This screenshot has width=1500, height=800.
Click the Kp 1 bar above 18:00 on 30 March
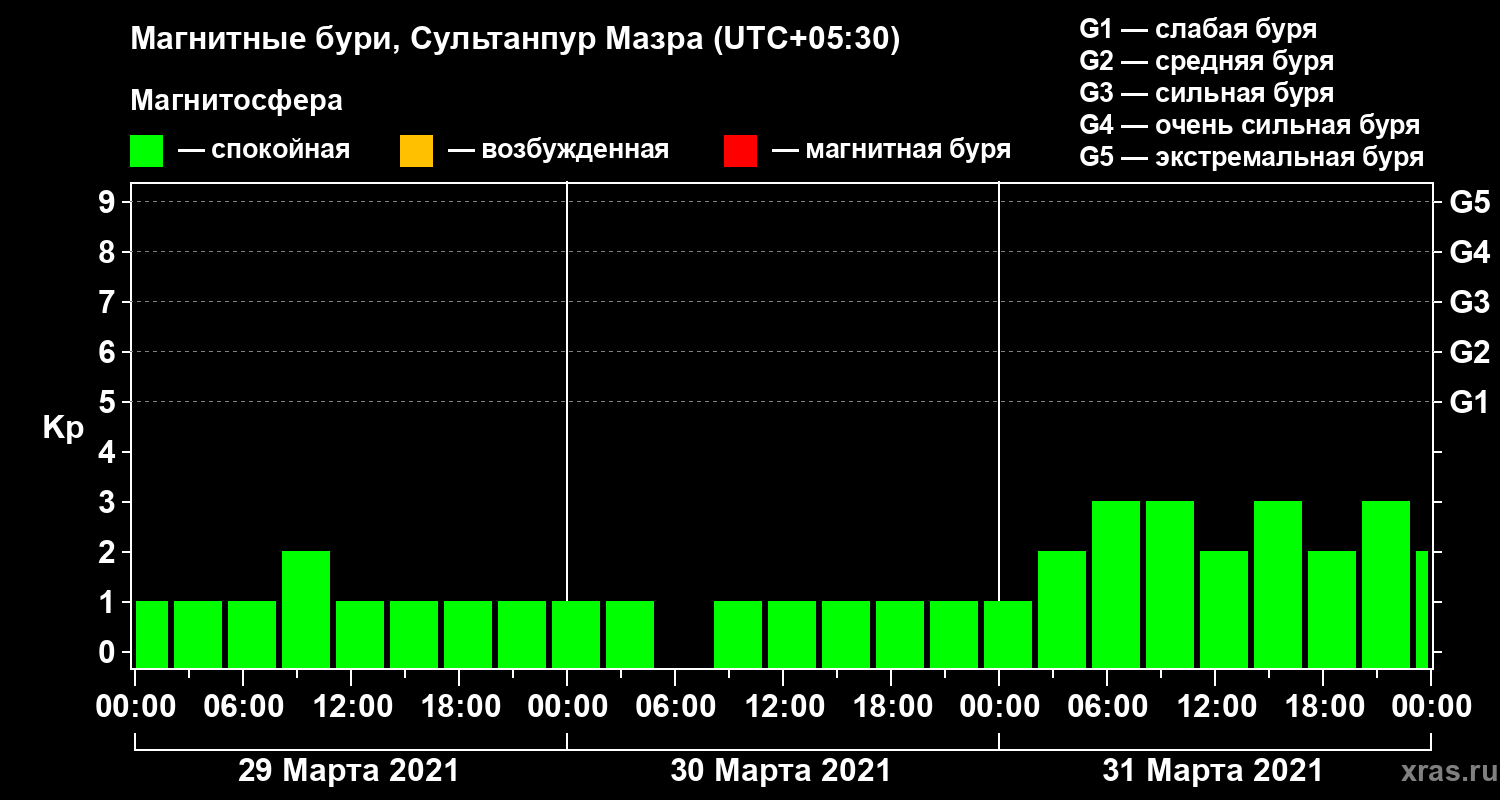pyautogui.click(x=900, y=634)
